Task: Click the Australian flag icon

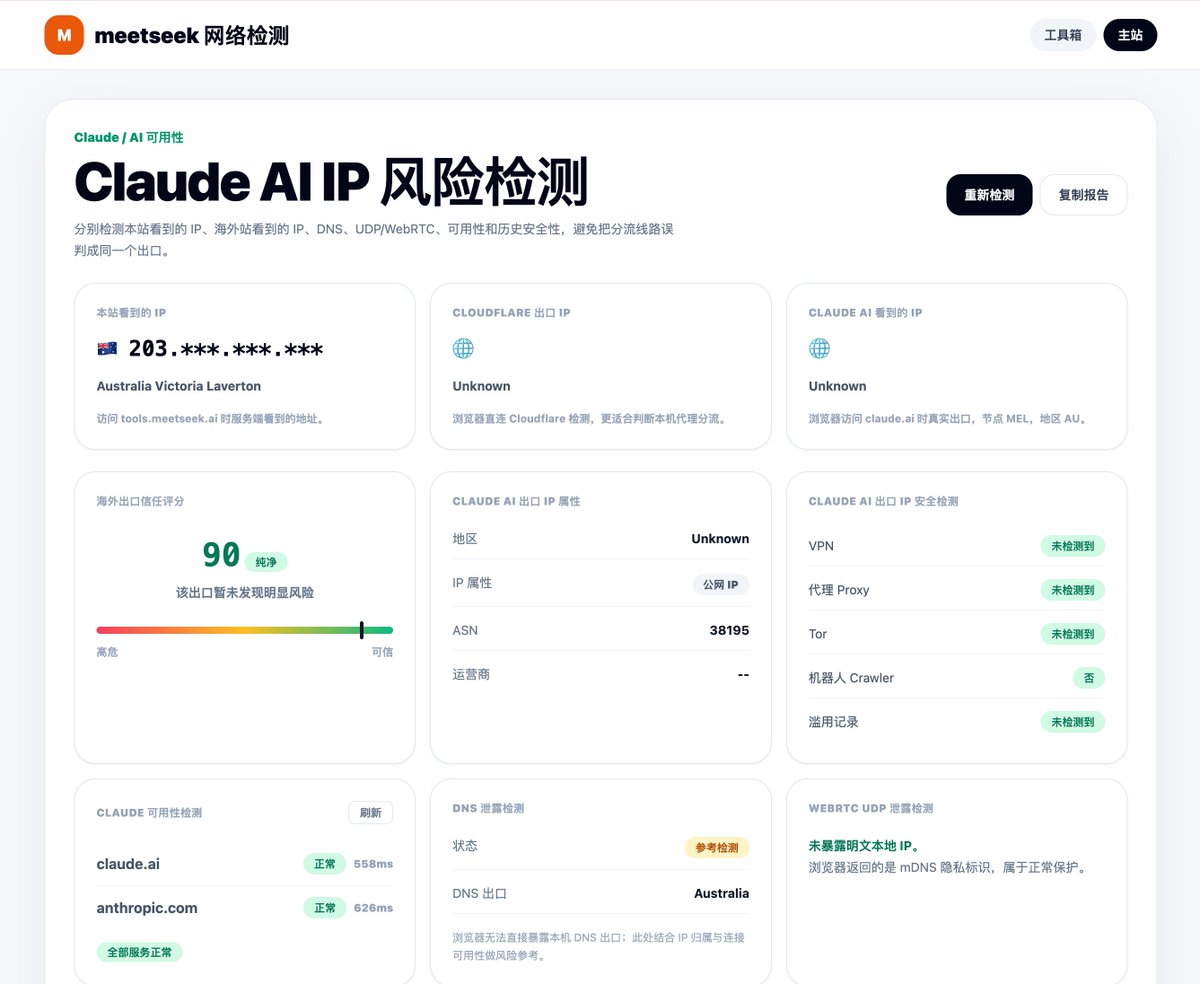Action: (107, 349)
